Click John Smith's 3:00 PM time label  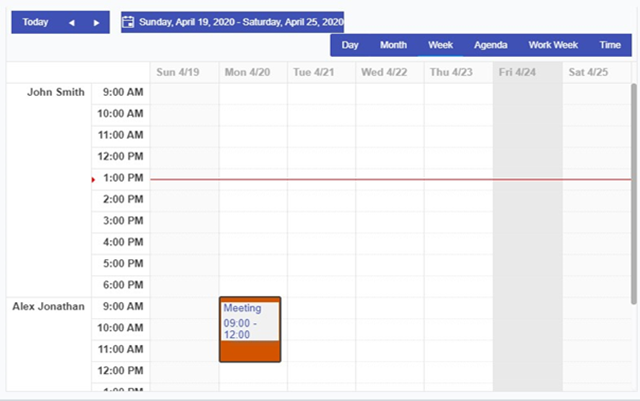pos(123,221)
